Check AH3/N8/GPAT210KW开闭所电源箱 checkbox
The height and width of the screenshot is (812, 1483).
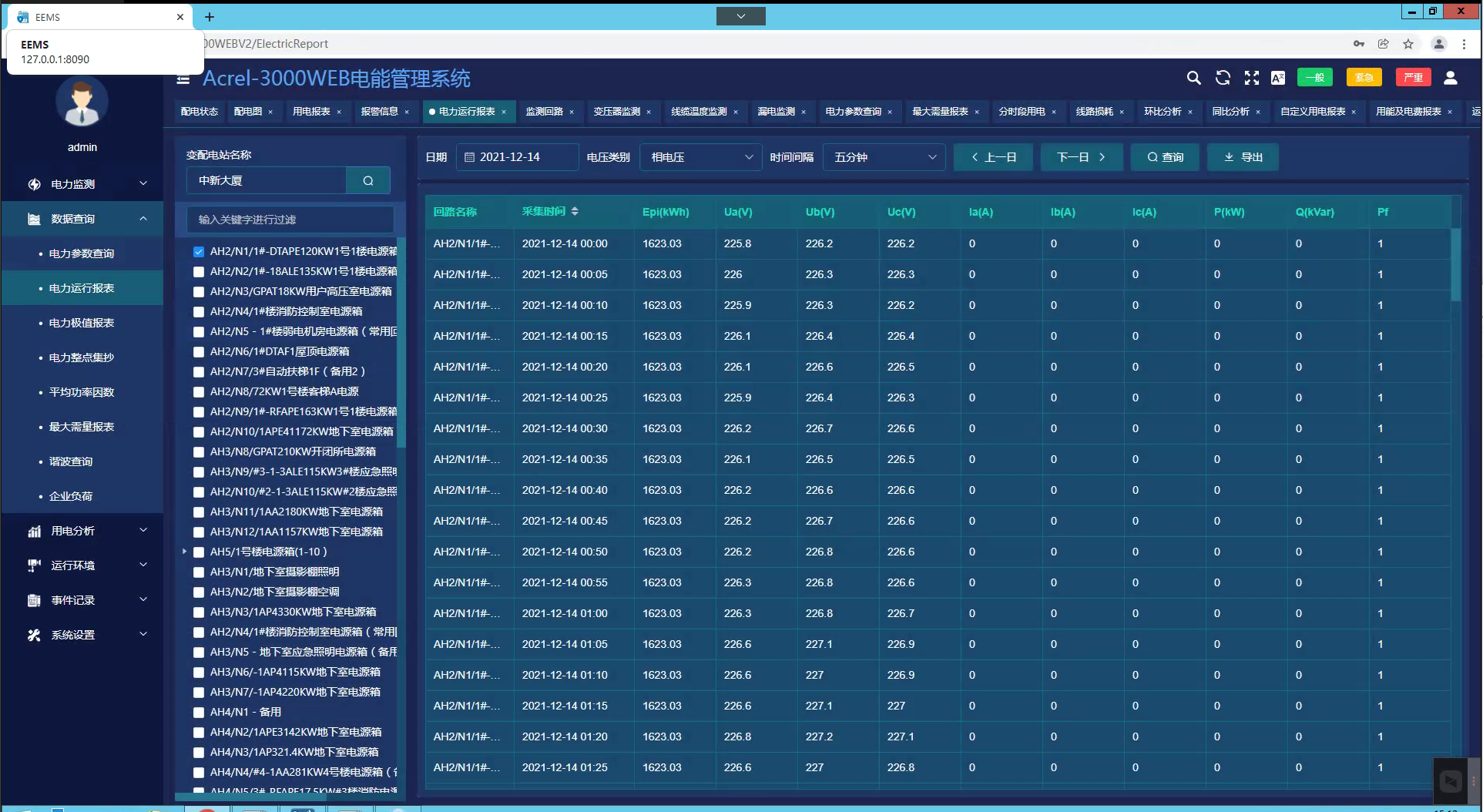[x=199, y=452]
